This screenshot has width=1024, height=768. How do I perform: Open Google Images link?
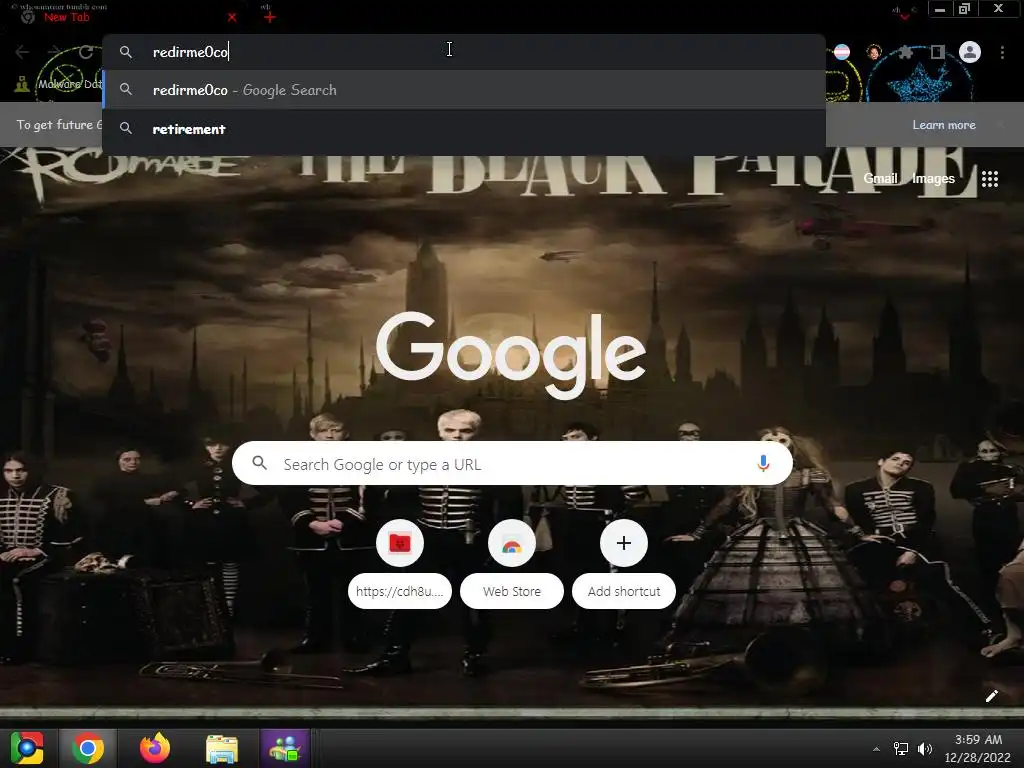(x=933, y=178)
